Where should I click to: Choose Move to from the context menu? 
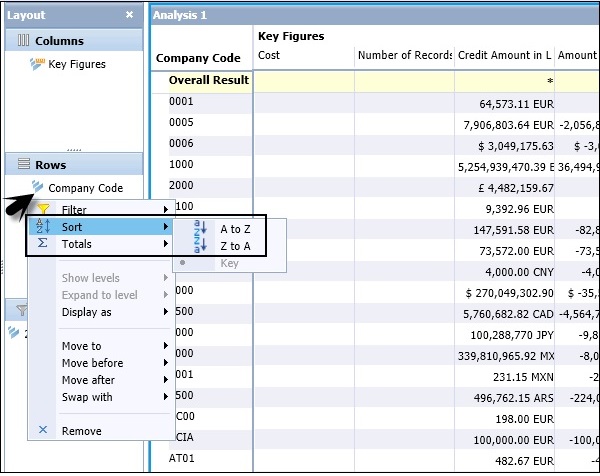(81, 346)
